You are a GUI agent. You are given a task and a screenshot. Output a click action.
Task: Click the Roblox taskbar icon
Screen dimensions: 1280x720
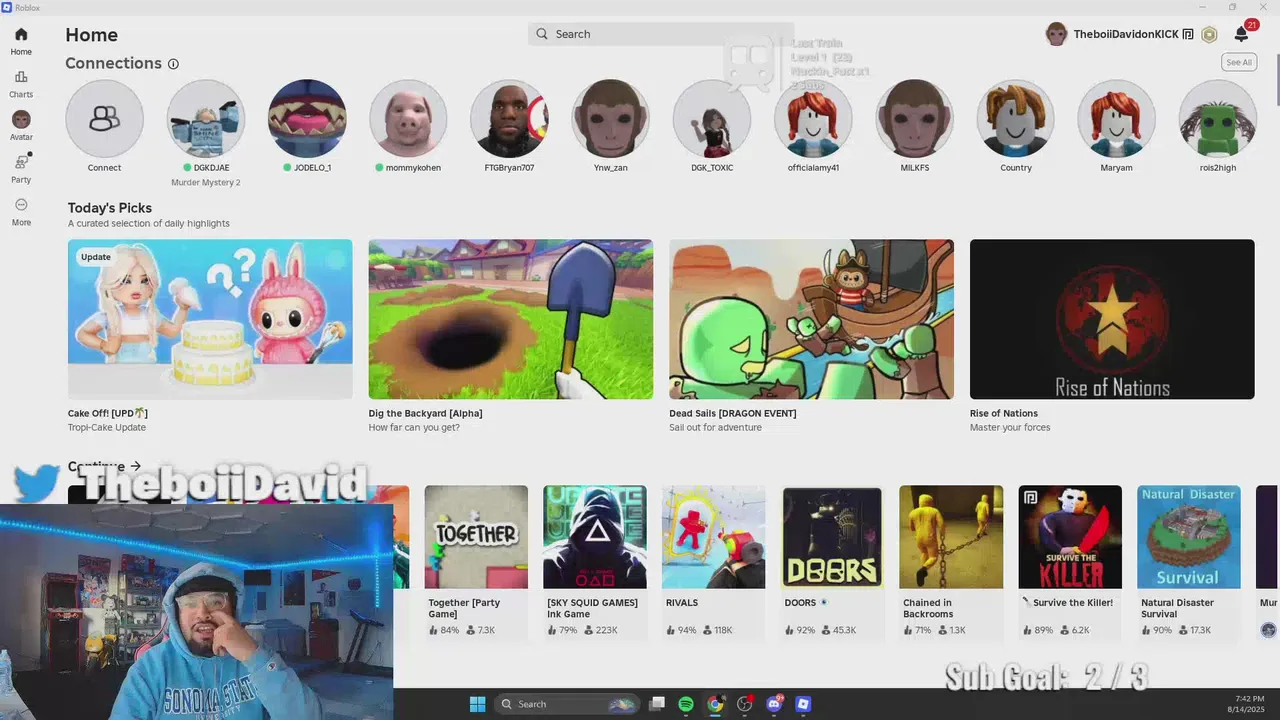(x=803, y=704)
